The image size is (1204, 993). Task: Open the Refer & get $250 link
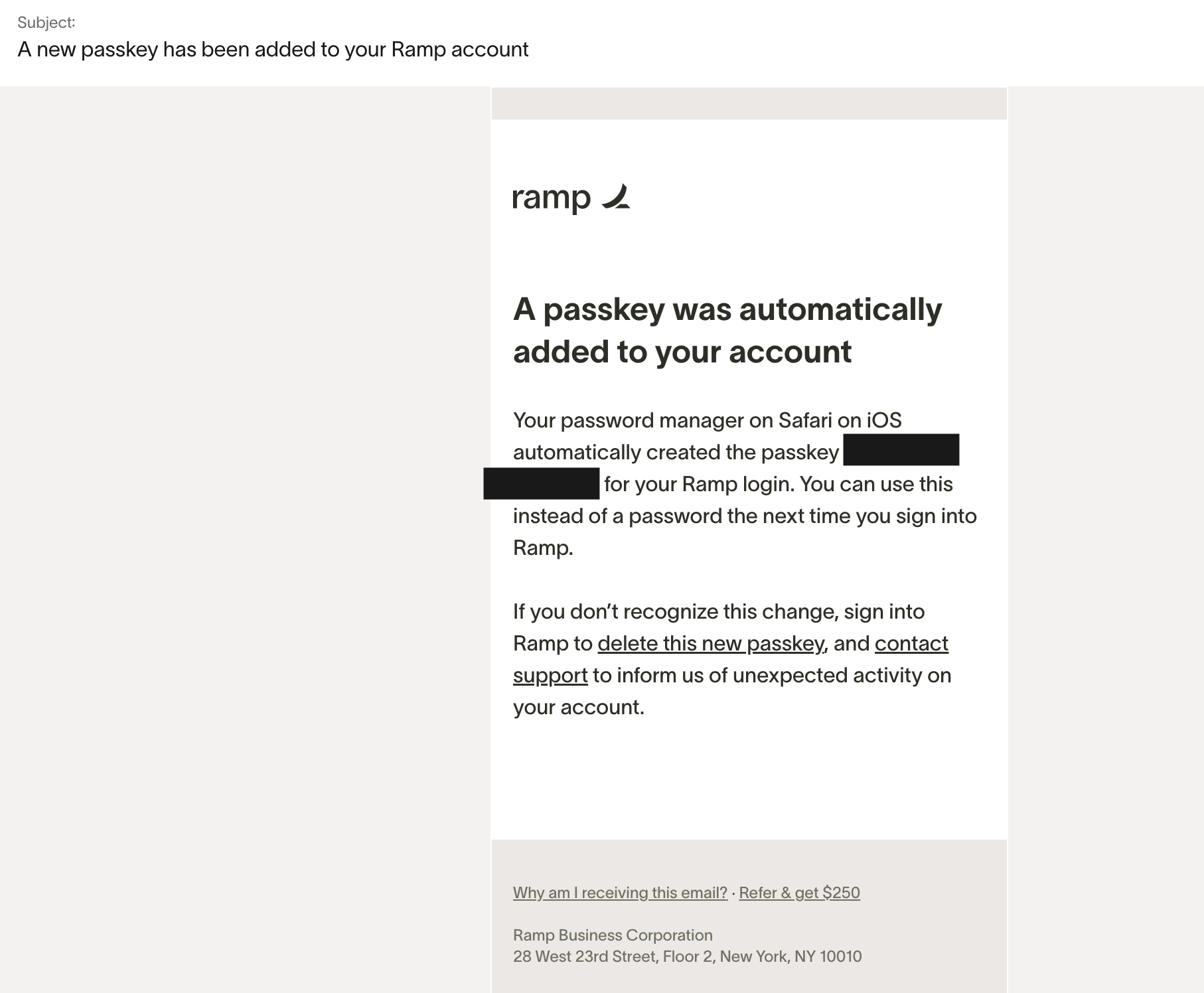[799, 893]
